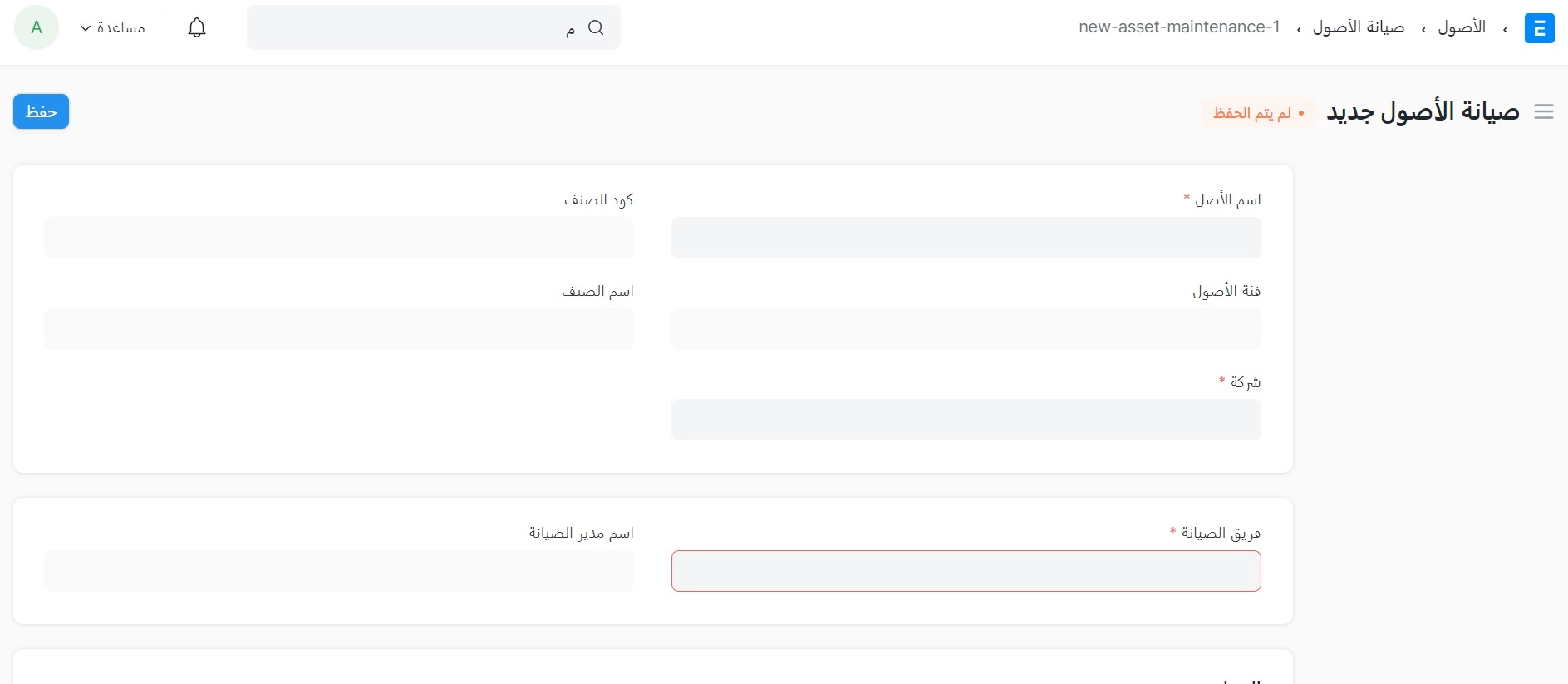The width and height of the screenshot is (1568, 684).
Task: Click the اسم الصنف field
Action: point(339,328)
